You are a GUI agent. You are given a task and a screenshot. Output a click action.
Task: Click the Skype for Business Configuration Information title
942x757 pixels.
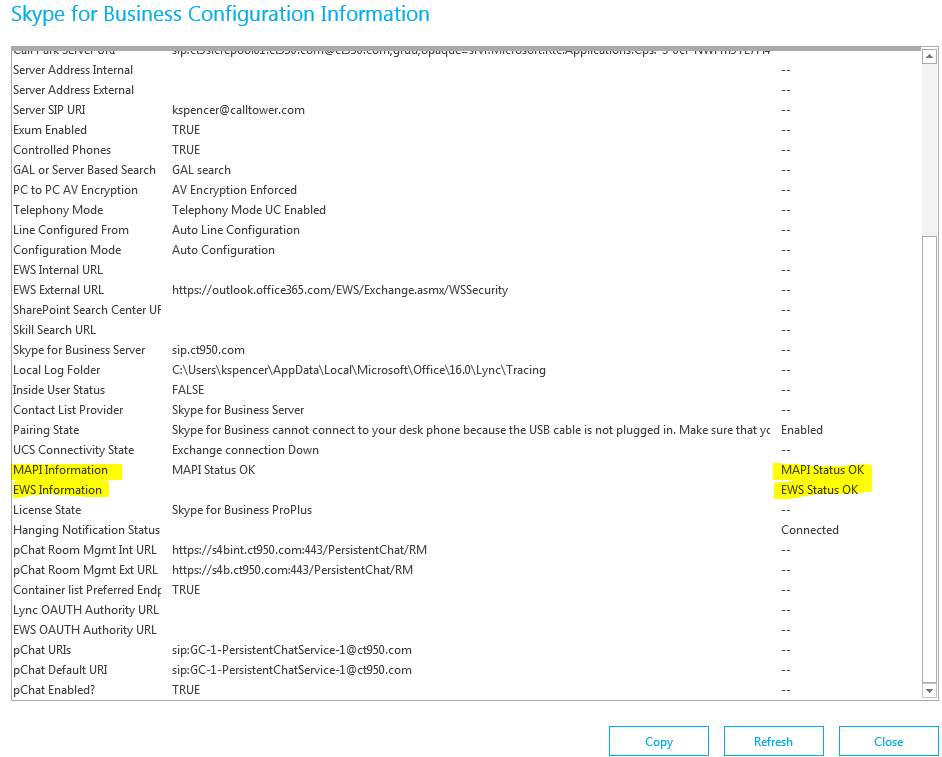(x=220, y=14)
